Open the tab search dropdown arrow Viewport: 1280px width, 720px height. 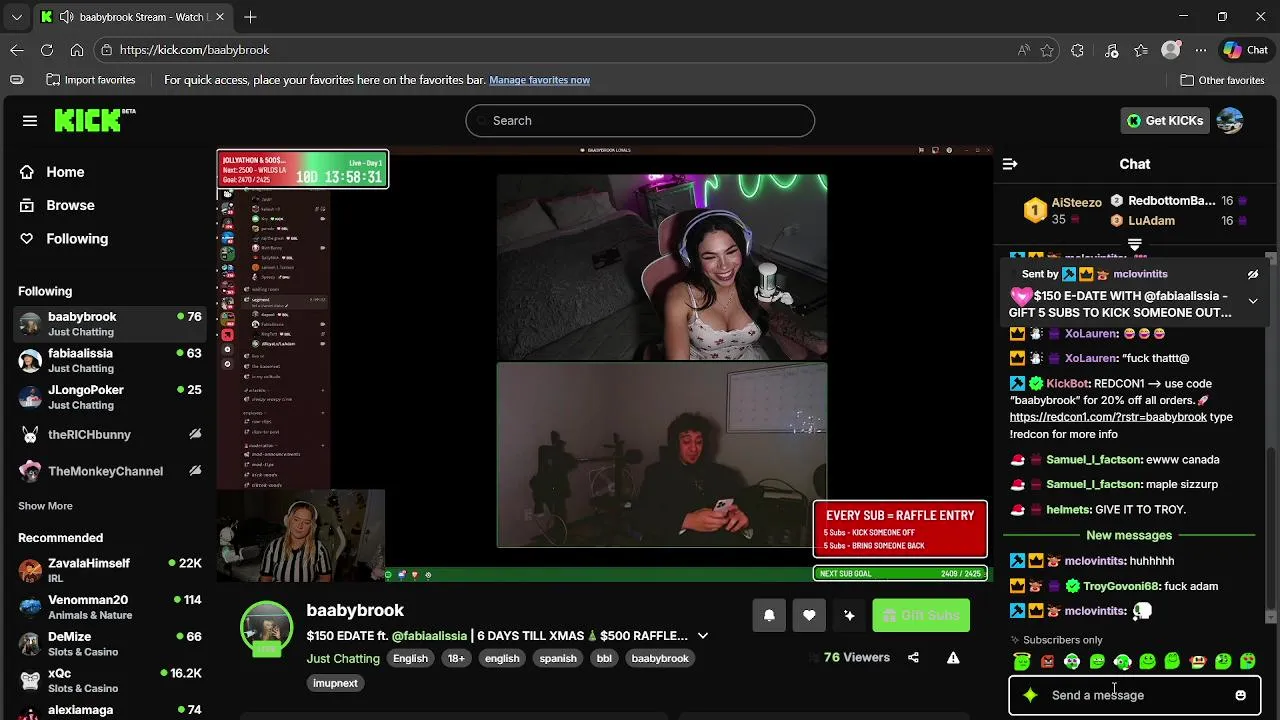click(x=16, y=17)
